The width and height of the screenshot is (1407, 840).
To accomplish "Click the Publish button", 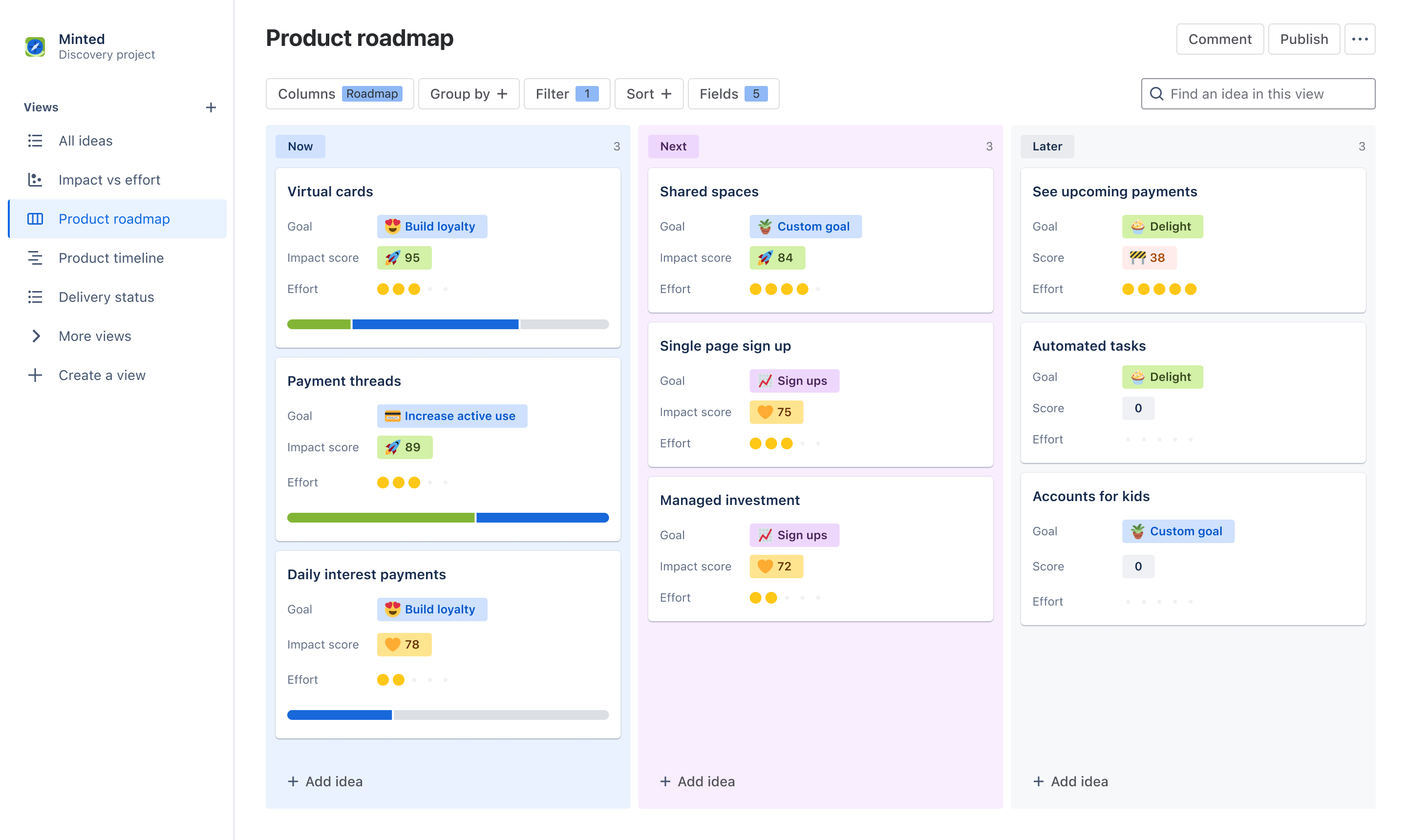I will pyautogui.click(x=1304, y=39).
